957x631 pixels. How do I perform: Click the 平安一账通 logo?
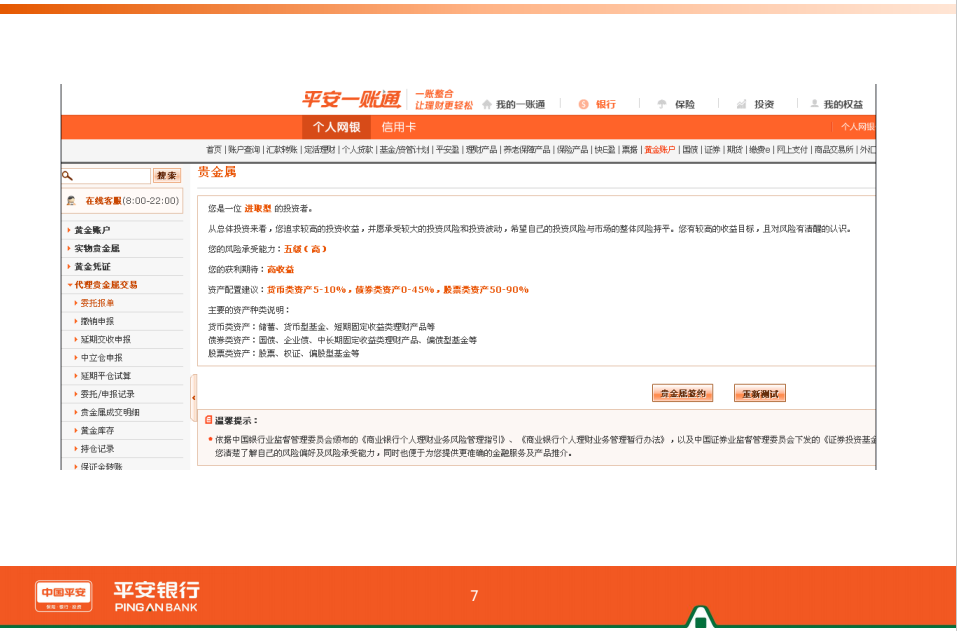click(x=352, y=99)
